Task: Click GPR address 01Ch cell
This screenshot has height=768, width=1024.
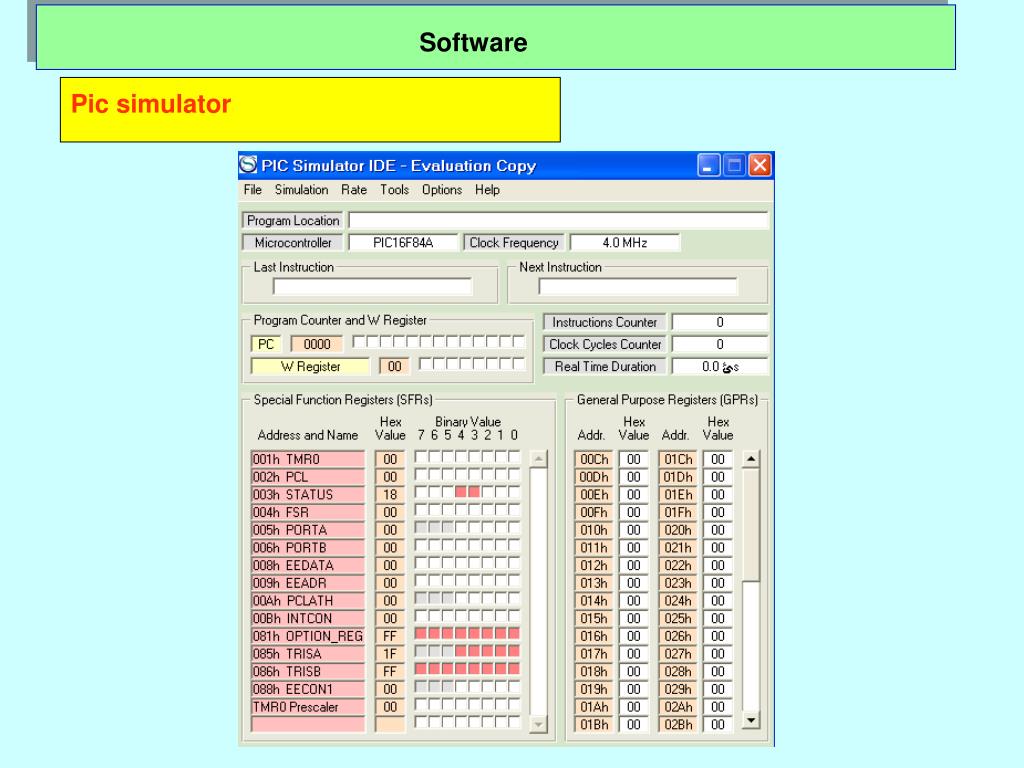Action: coord(678,459)
